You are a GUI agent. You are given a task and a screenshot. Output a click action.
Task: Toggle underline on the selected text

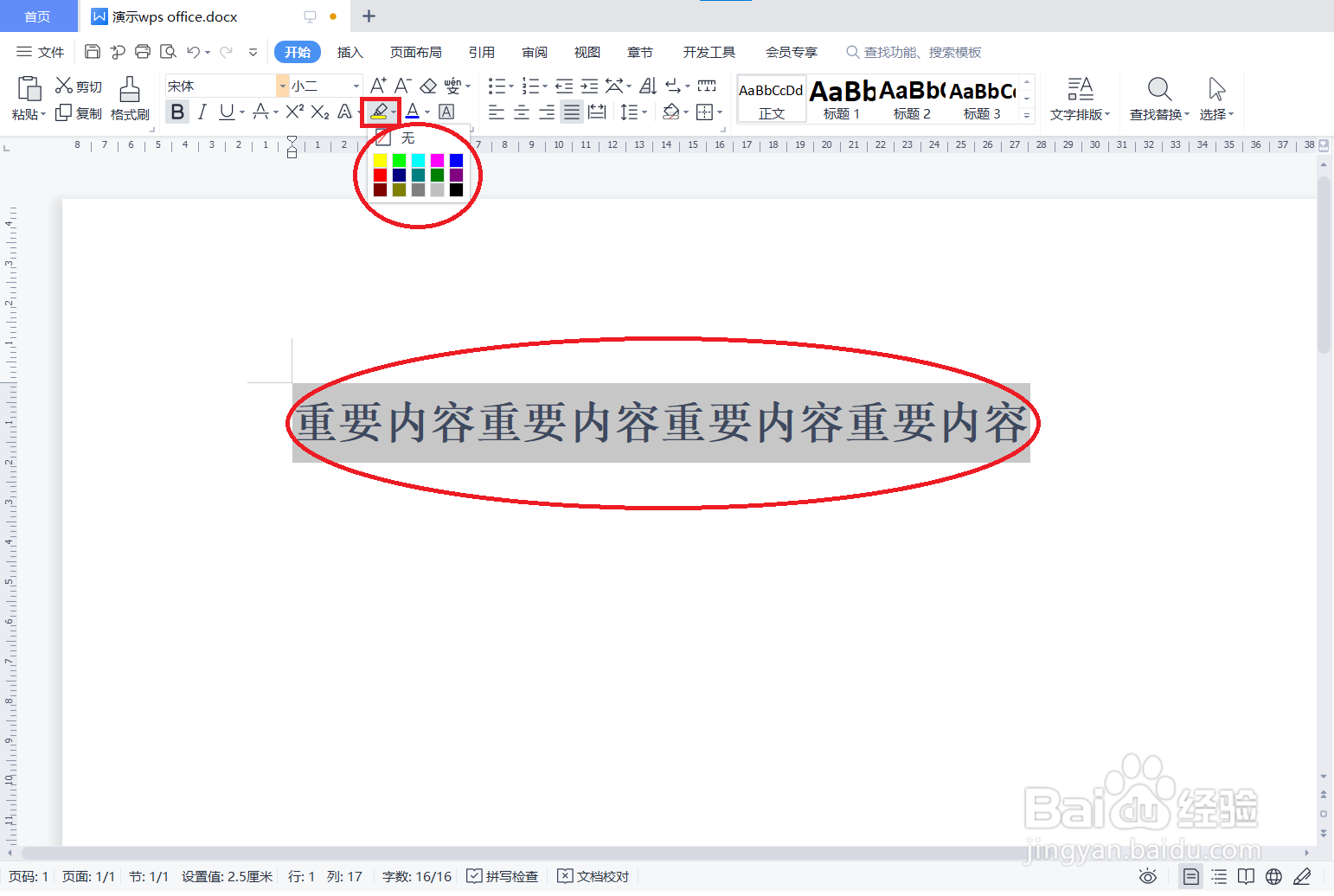tap(226, 112)
